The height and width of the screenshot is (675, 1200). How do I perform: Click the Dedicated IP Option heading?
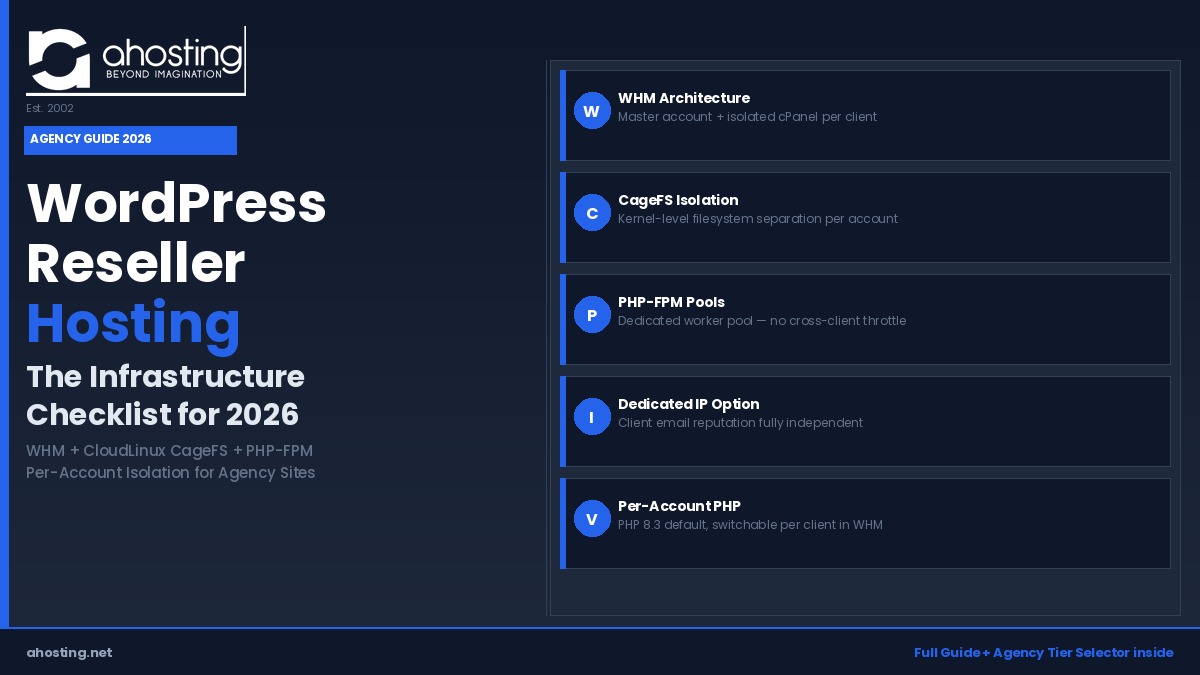[689, 404]
